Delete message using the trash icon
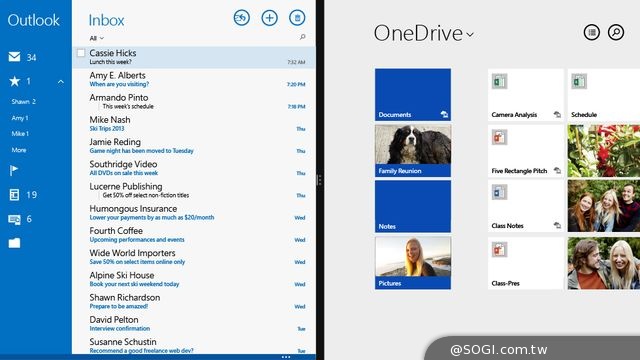The image size is (640, 360). pos(297,18)
